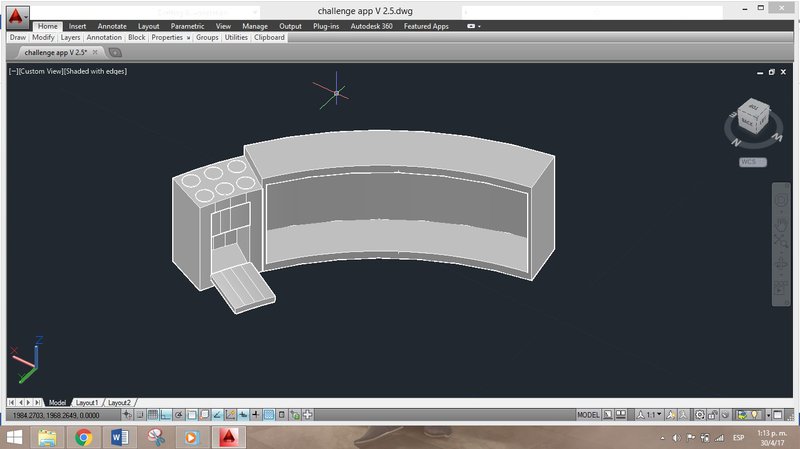
Task: Toggle Grid display in status bar
Action: (x=153, y=415)
